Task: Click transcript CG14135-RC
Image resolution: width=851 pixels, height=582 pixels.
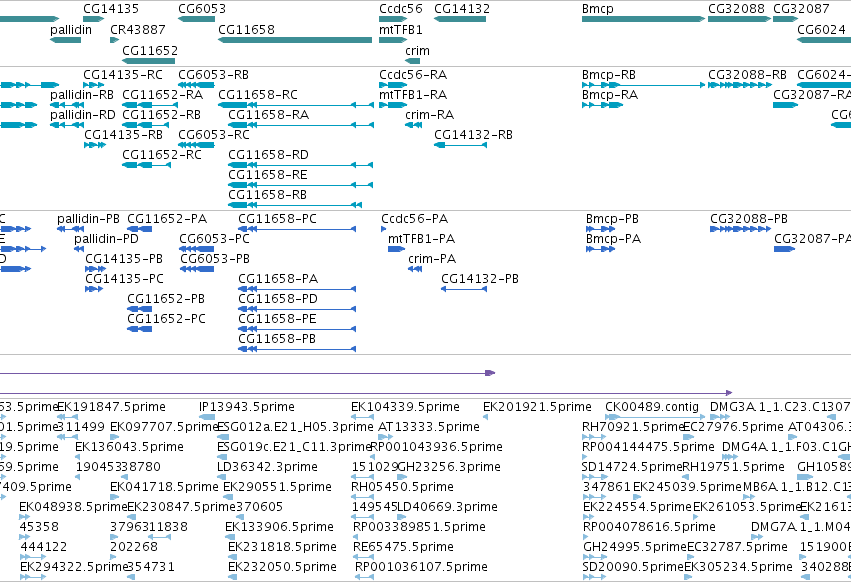Action: point(93,85)
